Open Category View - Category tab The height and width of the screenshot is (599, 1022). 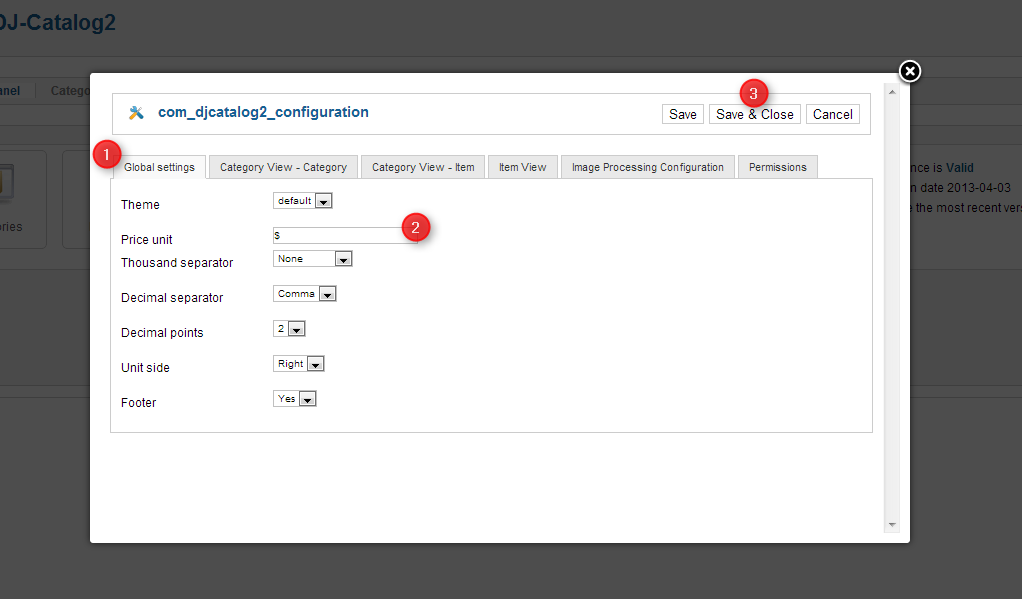tap(283, 168)
